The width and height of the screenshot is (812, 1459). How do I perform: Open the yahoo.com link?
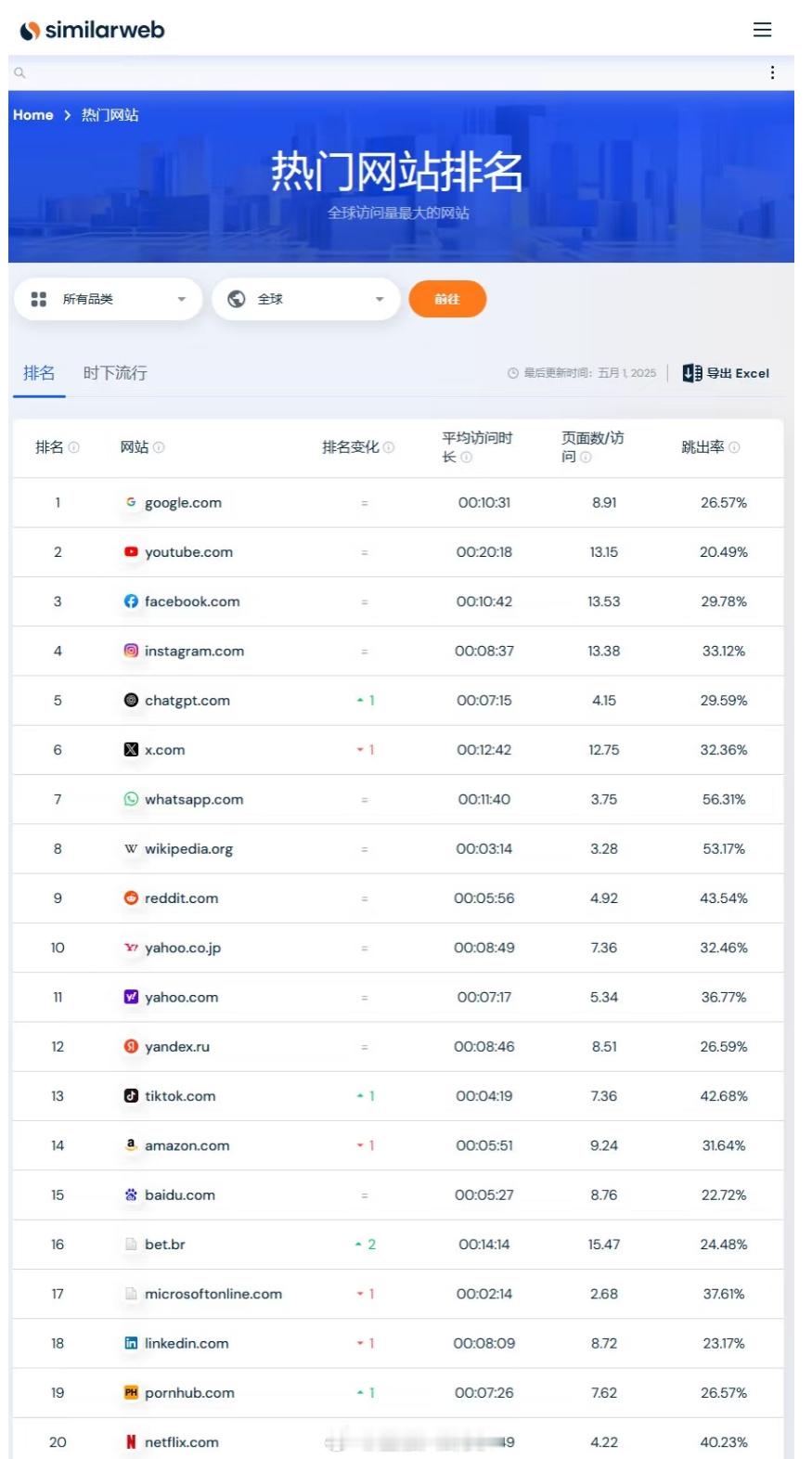(x=181, y=998)
